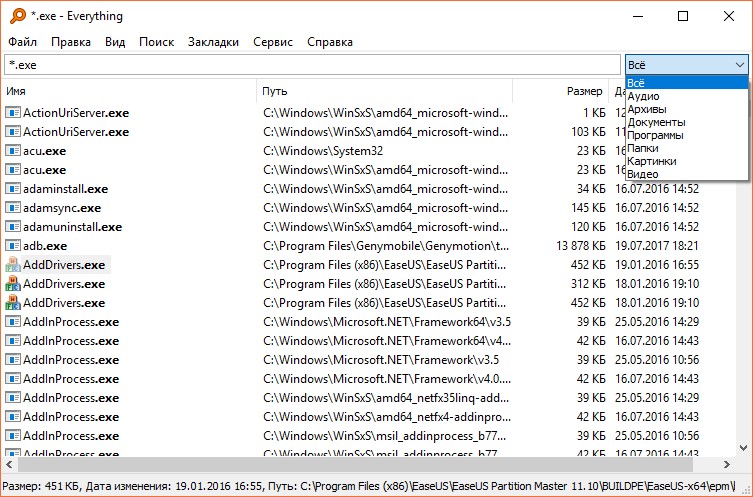Sort results by Размер column header
753x497 pixels.
(x=584, y=91)
